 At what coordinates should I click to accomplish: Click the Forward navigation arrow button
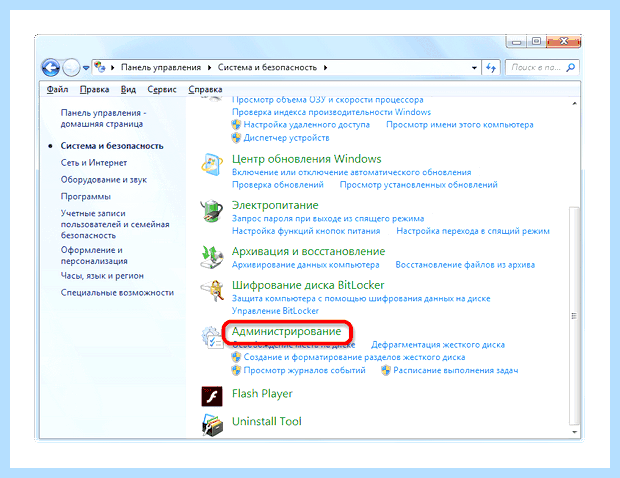click(71, 68)
